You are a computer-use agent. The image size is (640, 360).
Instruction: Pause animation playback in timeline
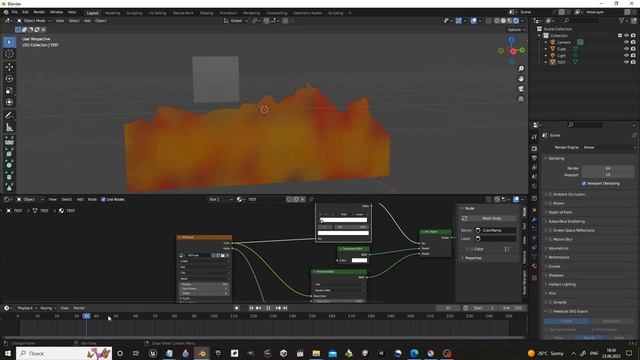tap(268, 308)
